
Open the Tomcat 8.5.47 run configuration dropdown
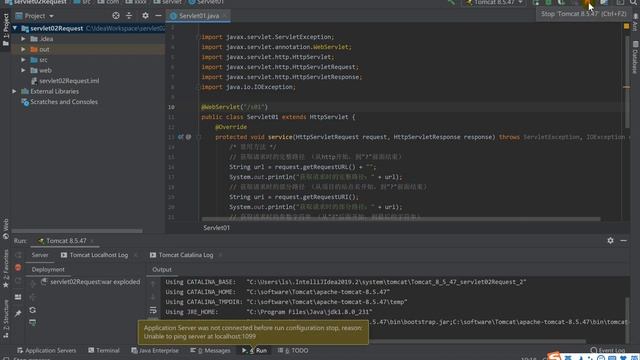tap(494, 2)
